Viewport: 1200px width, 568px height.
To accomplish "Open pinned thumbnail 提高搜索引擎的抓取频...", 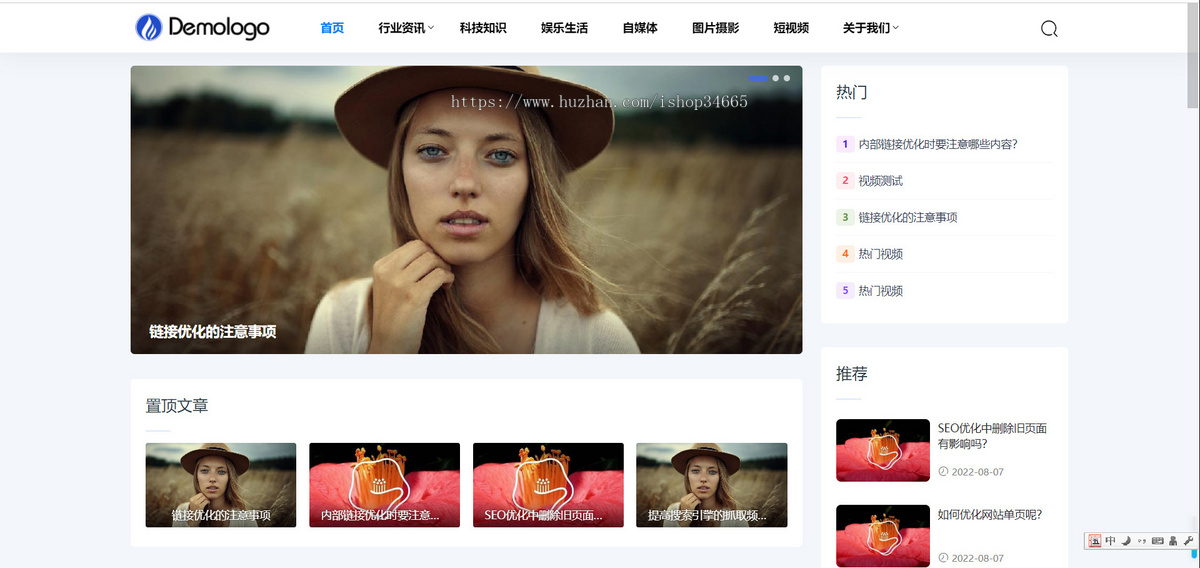I will (x=712, y=485).
